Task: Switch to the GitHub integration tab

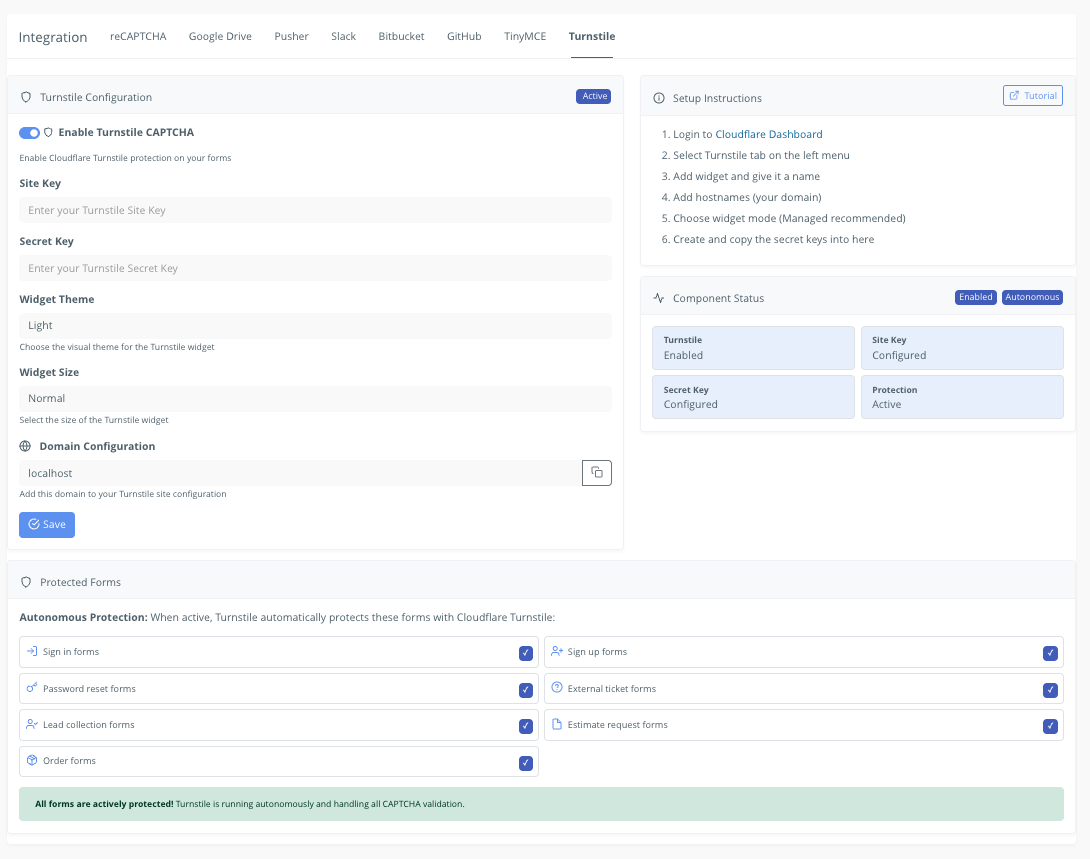Action: click(x=463, y=36)
